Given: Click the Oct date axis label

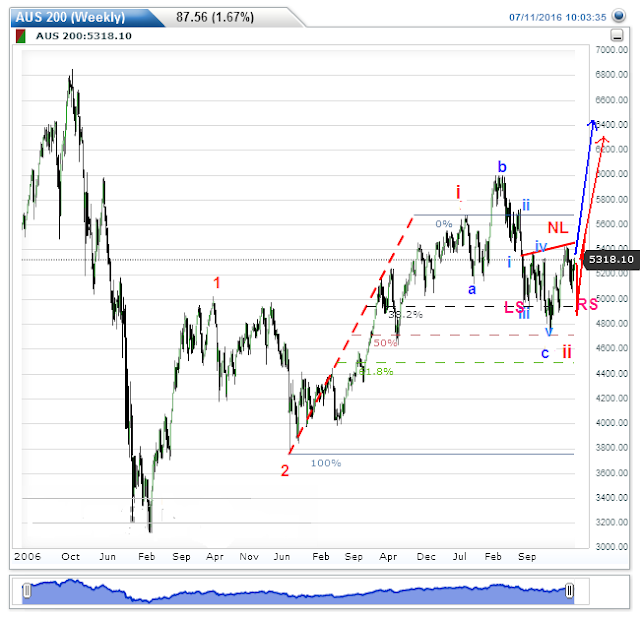Looking at the screenshot, I should (71, 557).
